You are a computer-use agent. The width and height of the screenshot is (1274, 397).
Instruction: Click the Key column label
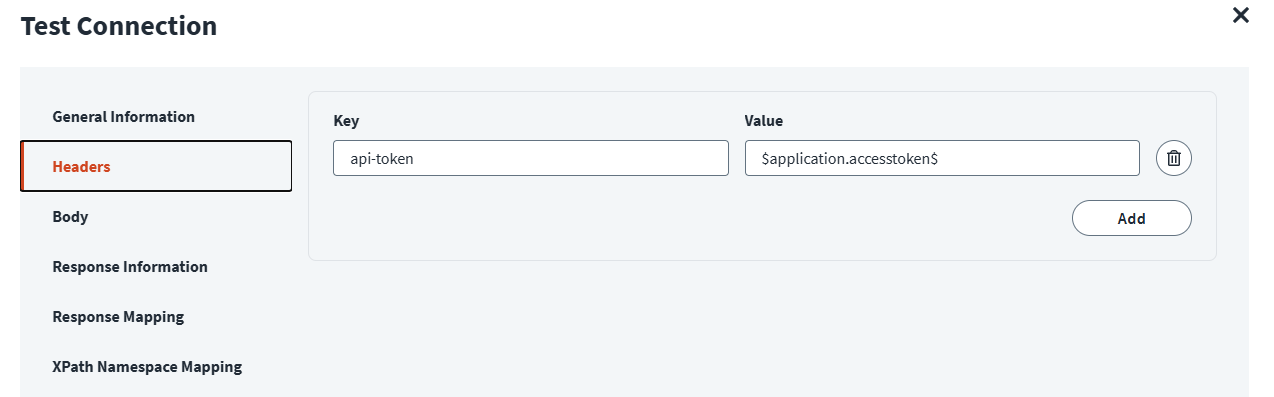(x=346, y=121)
